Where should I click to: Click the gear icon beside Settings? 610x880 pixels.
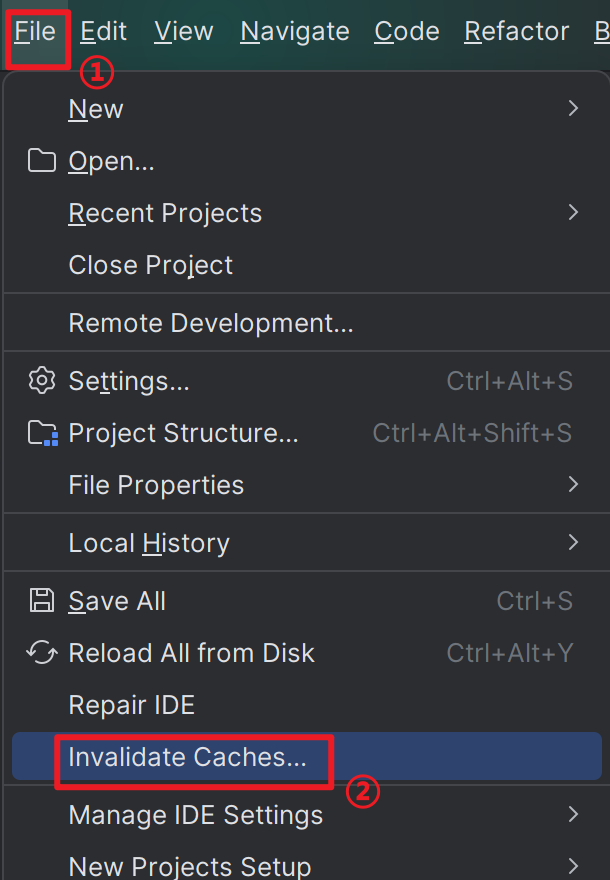click(42, 381)
